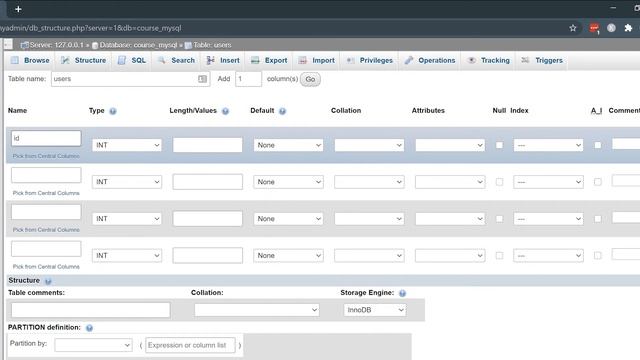Open the Browse tab
Image resolution: width=640 pixels, height=360 pixels.
pyautogui.click(x=30, y=60)
